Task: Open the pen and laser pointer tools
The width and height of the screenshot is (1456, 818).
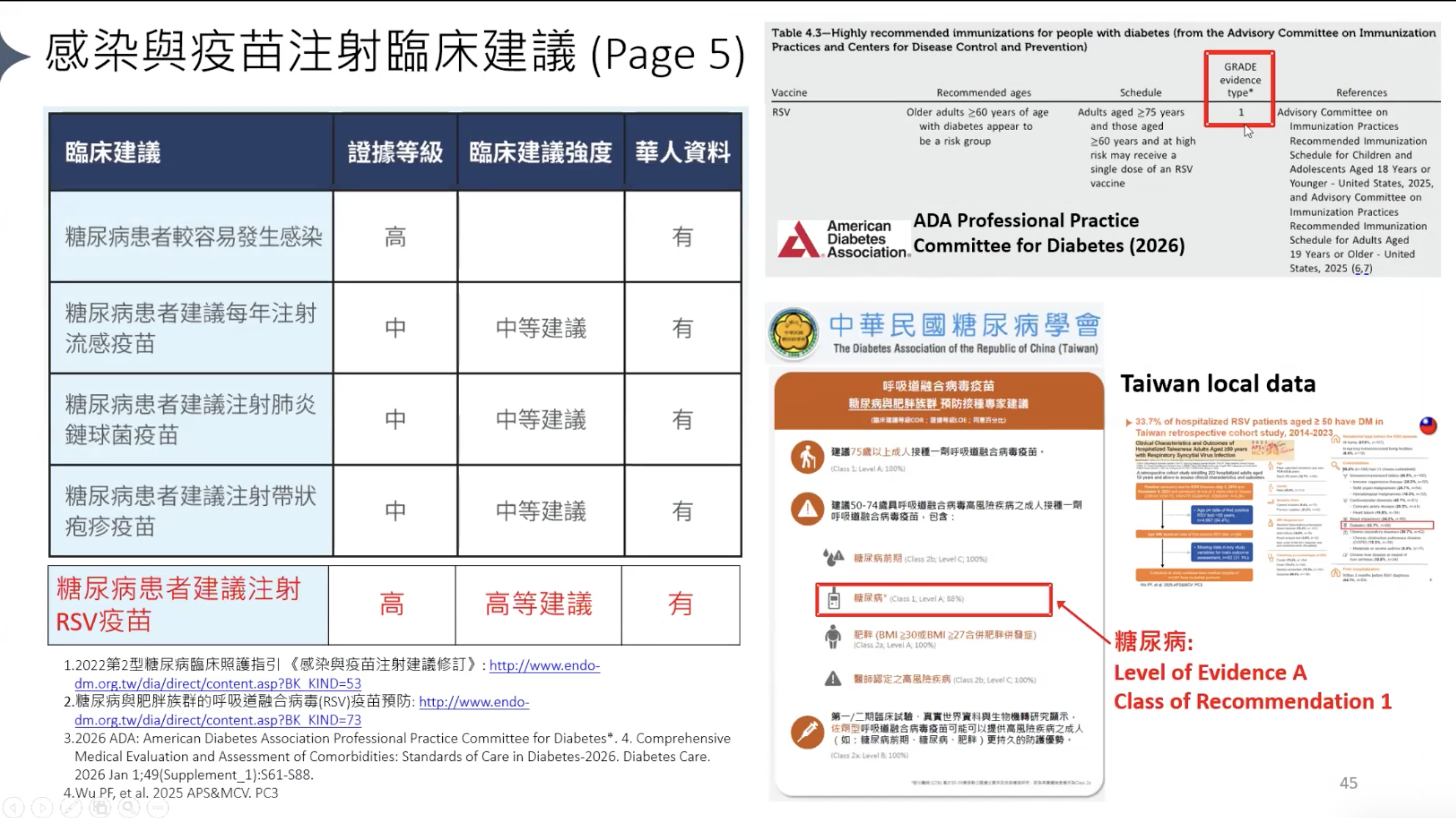Action: click(x=71, y=807)
